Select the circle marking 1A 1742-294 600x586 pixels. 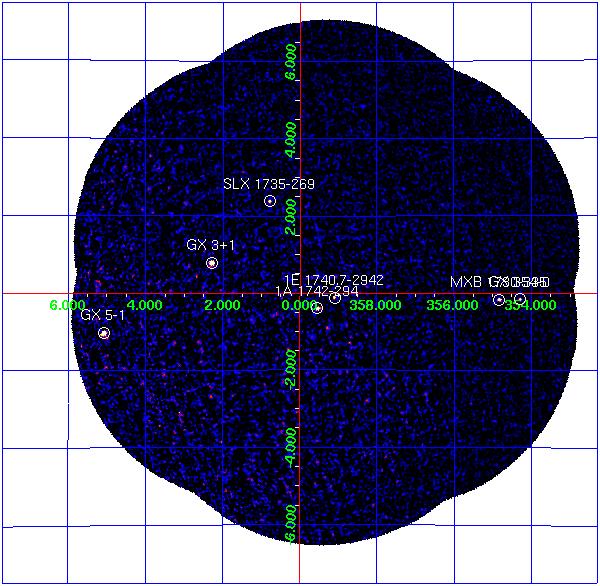317,307
